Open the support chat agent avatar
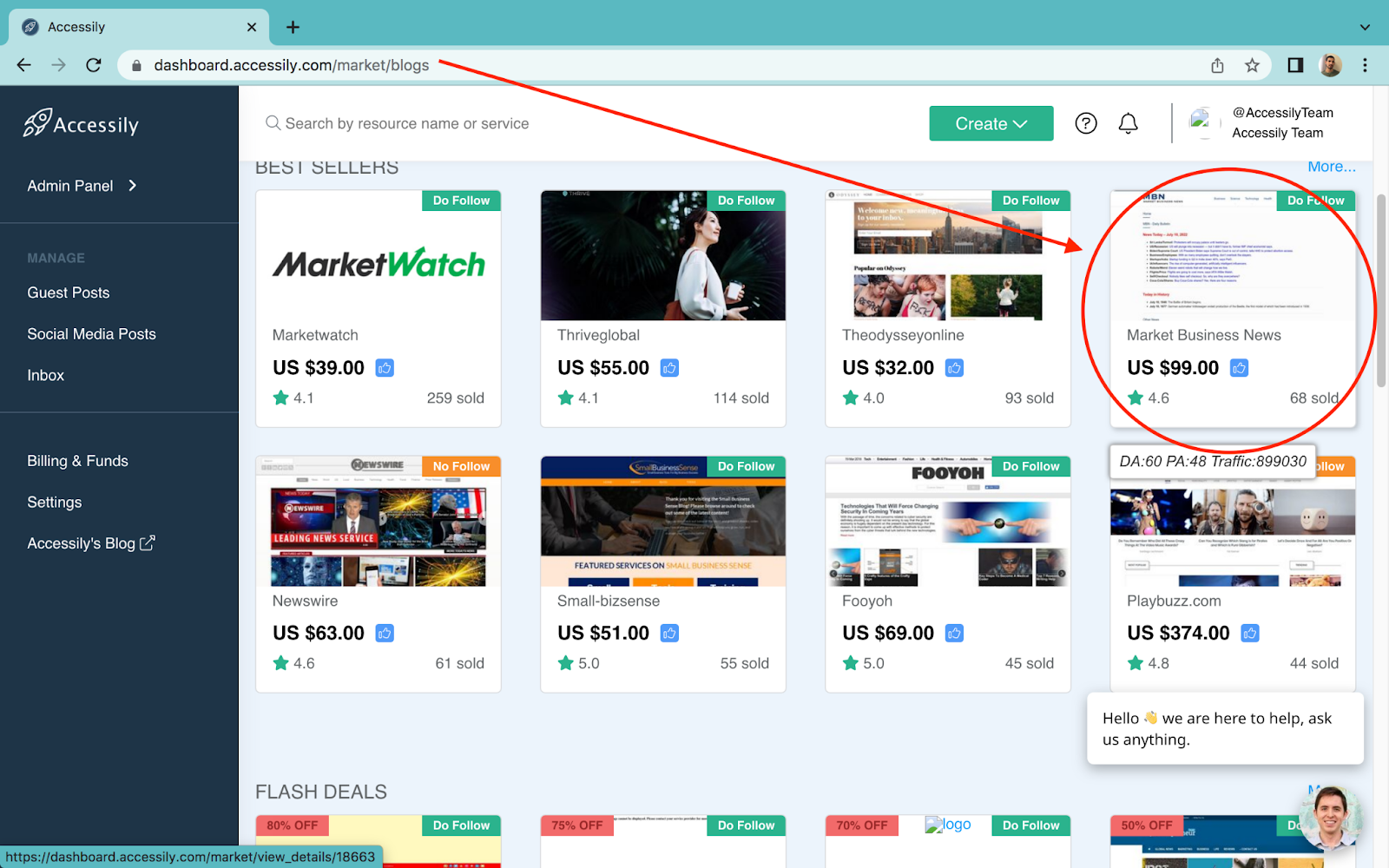 1332,818
